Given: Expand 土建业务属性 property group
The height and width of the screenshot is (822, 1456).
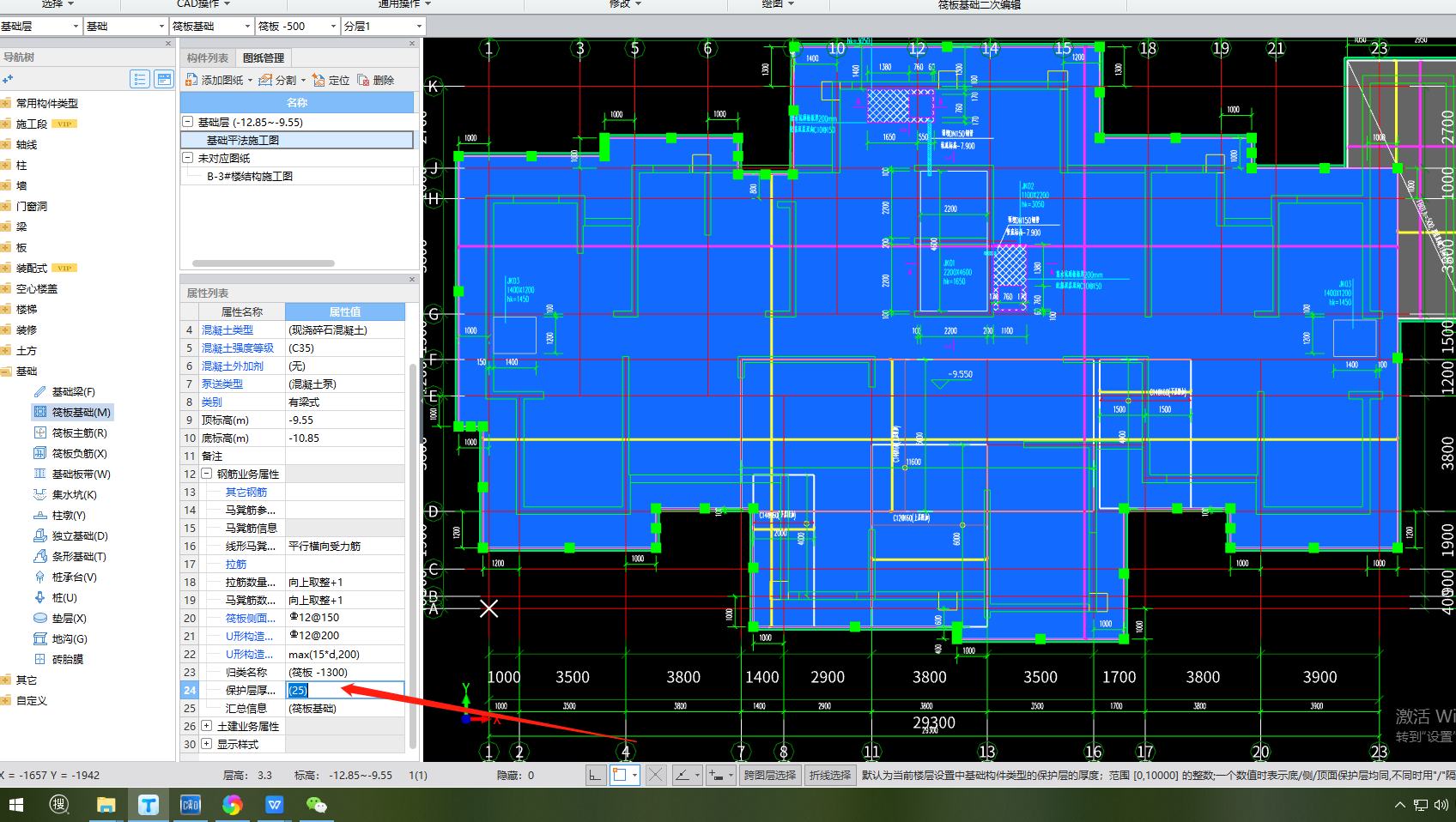Looking at the screenshot, I should tap(207, 726).
